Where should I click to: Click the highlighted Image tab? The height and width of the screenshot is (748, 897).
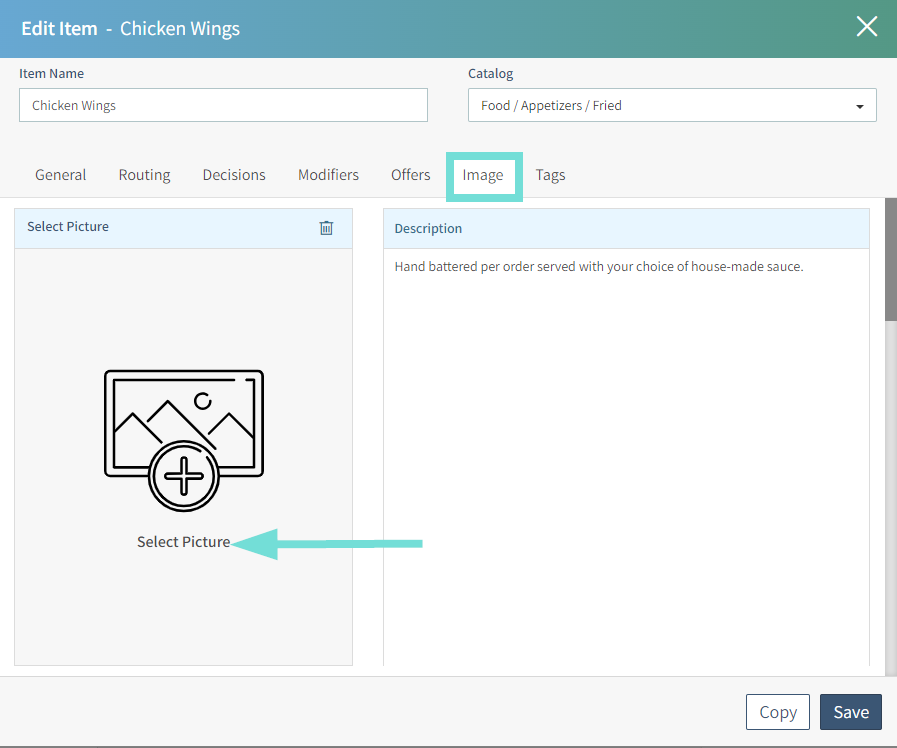pos(483,175)
